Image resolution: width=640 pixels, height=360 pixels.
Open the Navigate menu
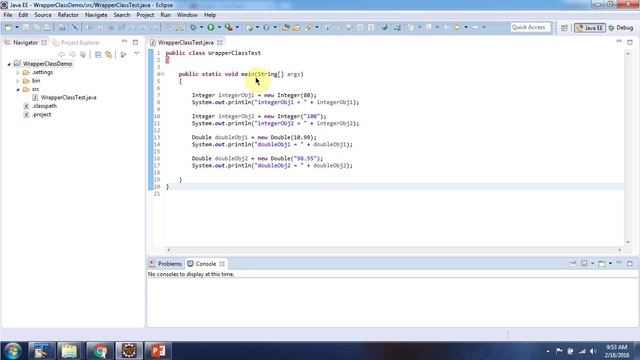[96, 15]
